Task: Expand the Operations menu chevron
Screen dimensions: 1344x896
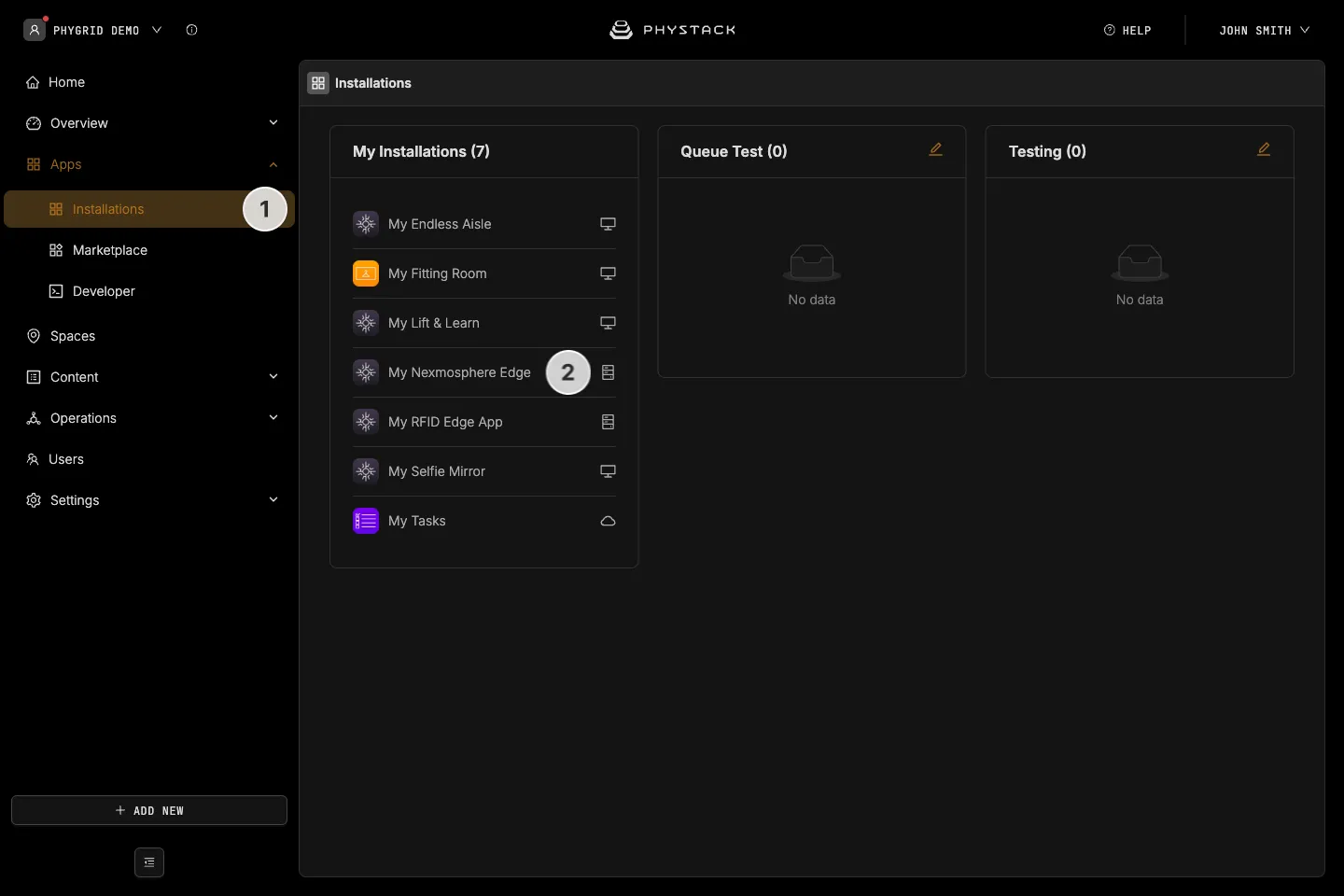Action: [273, 418]
